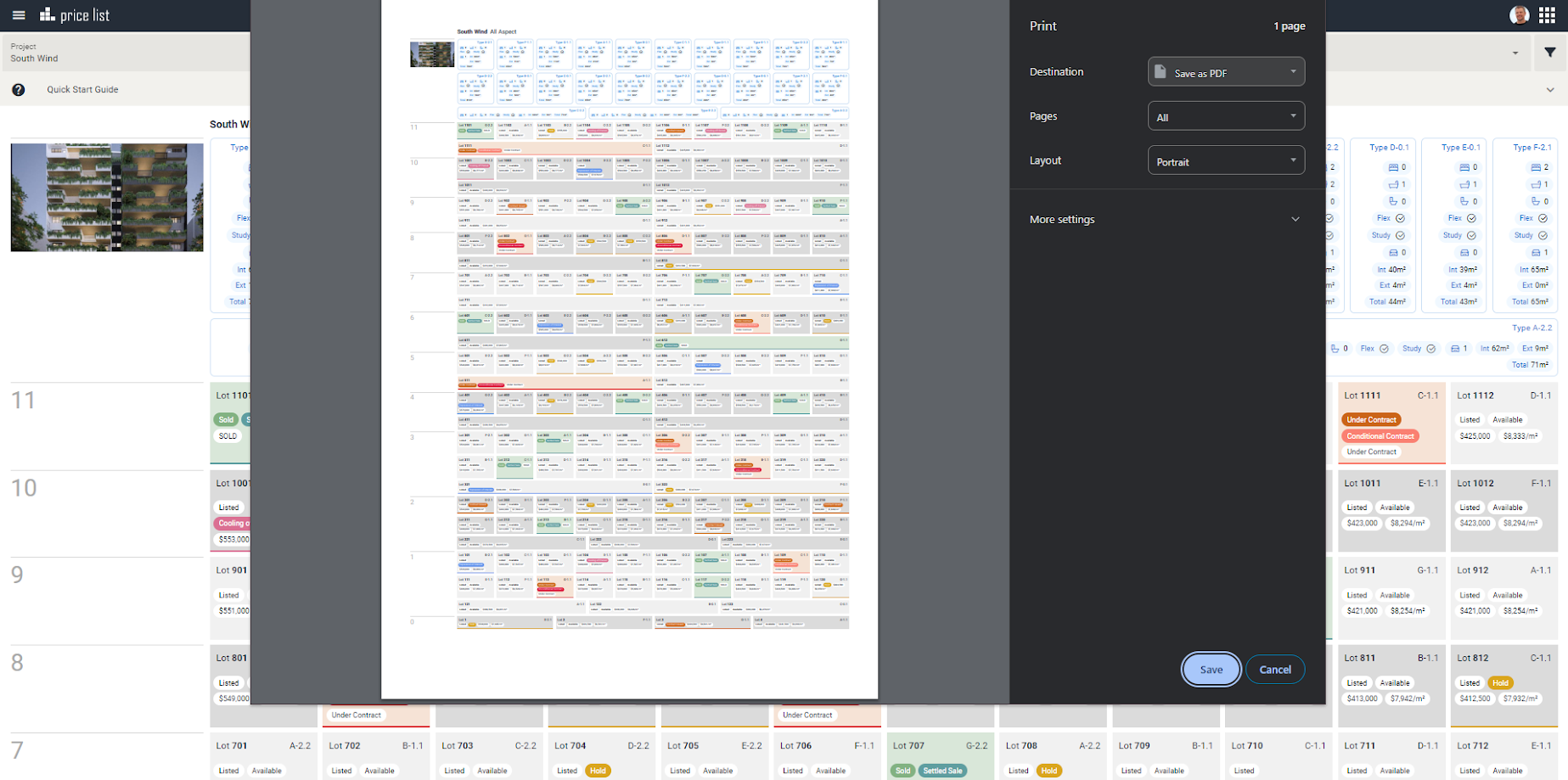
Task: Cancel the print dialog
Action: (1274, 669)
